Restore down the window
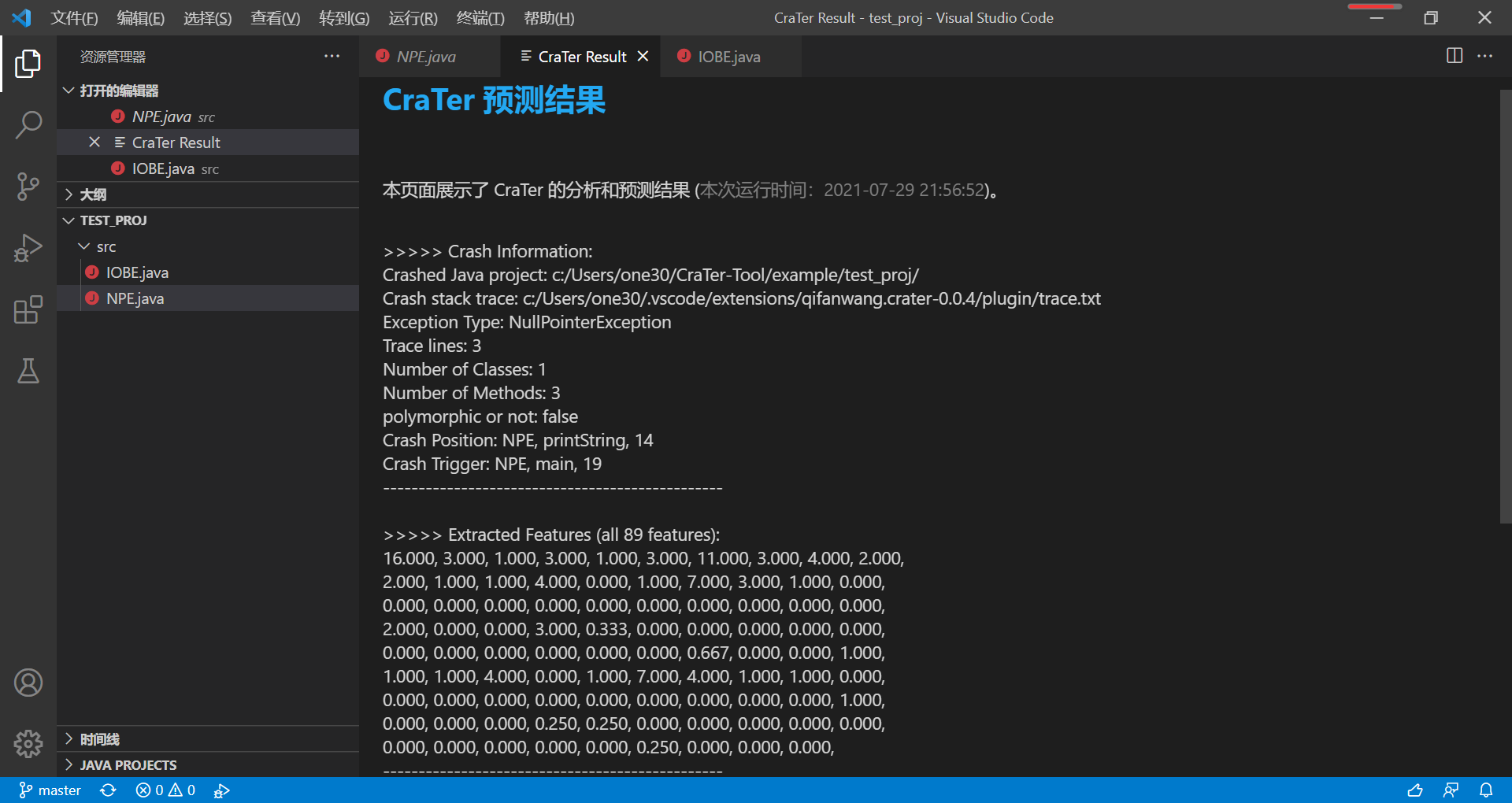Image resolution: width=1512 pixels, height=803 pixels. click(1431, 17)
